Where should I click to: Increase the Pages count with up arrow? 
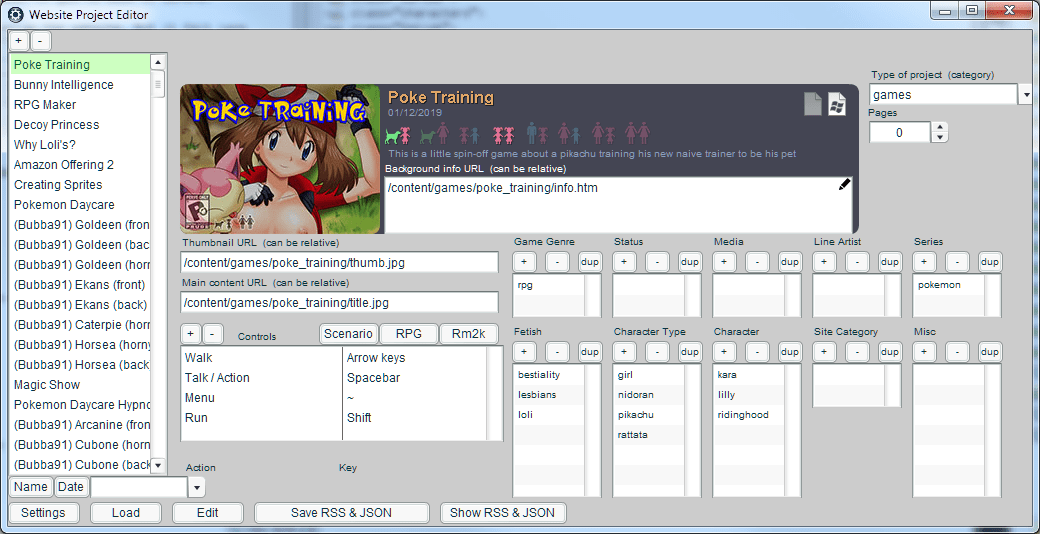pyautogui.click(x=939, y=127)
